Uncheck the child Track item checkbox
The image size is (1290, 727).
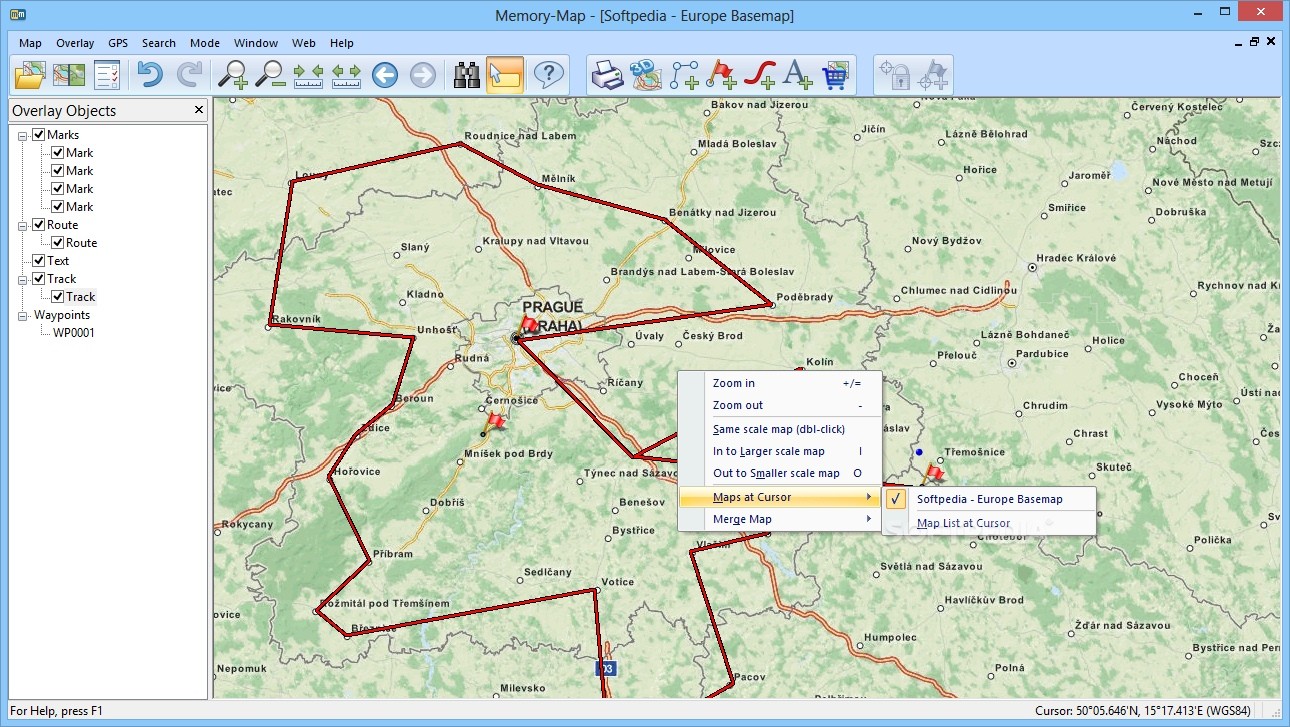(58, 297)
